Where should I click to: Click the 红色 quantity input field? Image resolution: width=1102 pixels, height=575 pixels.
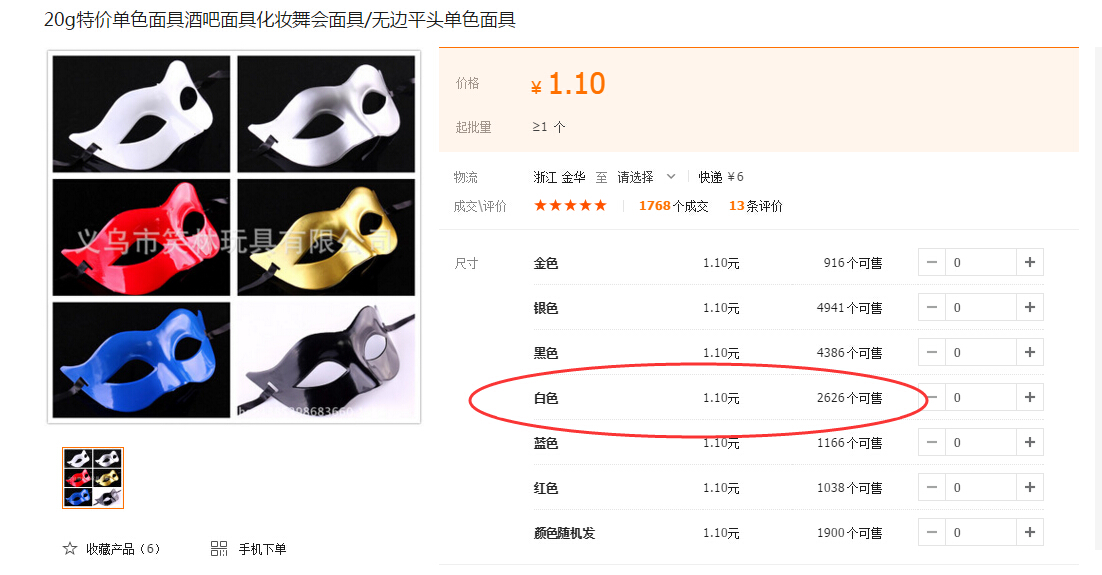point(981,487)
